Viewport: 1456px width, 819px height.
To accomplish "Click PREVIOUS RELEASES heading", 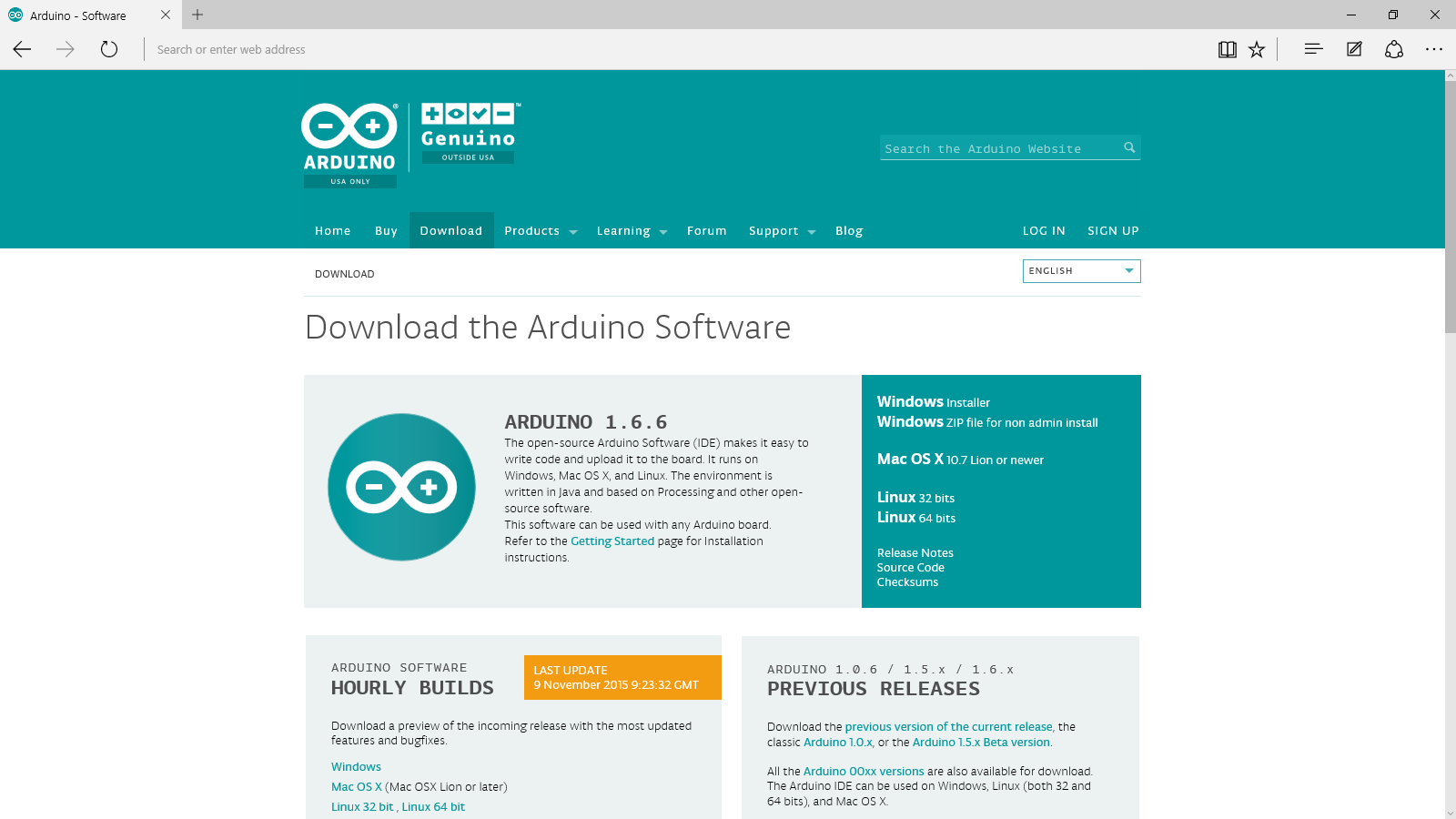I will pyautogui.click(x=874, y=689).
